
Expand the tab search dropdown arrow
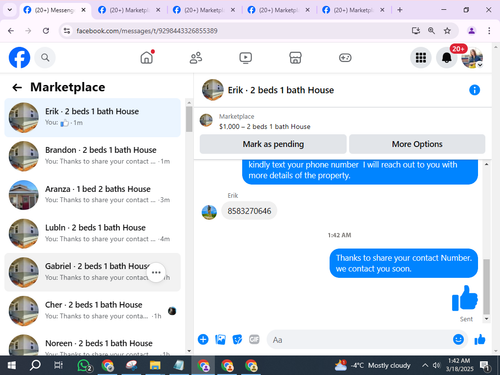10,10
